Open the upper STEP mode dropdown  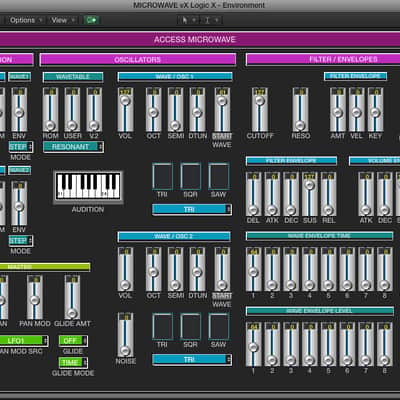coord(21,147)
